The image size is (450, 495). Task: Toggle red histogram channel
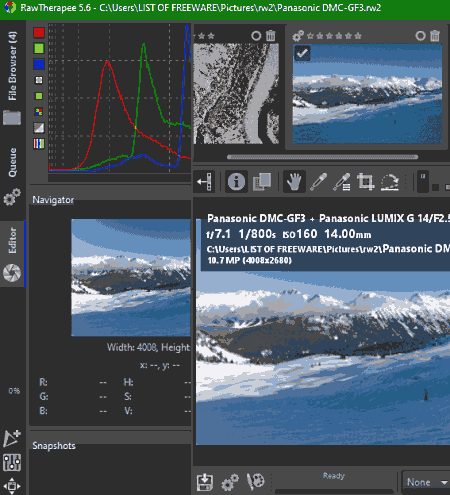[39, 32]
